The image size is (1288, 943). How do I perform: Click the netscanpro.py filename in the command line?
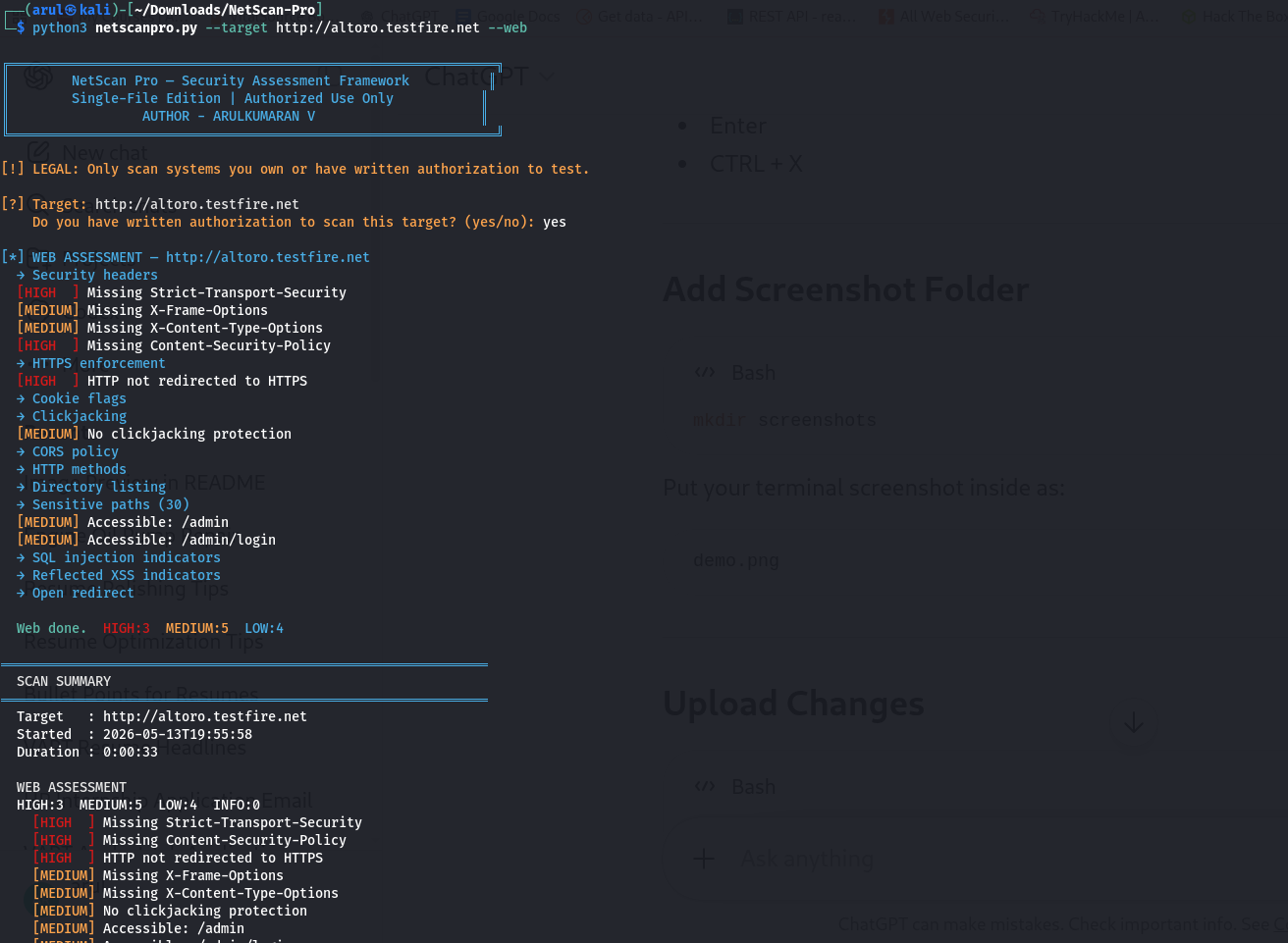146,27
